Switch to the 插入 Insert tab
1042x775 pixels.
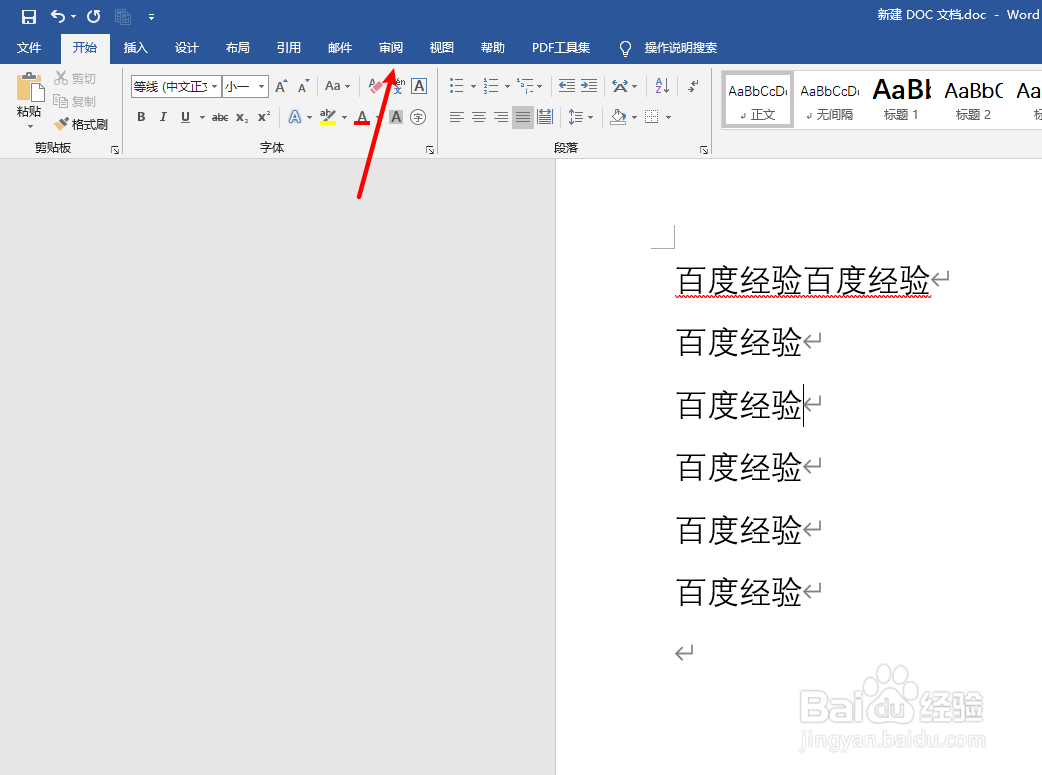point(136,48)
